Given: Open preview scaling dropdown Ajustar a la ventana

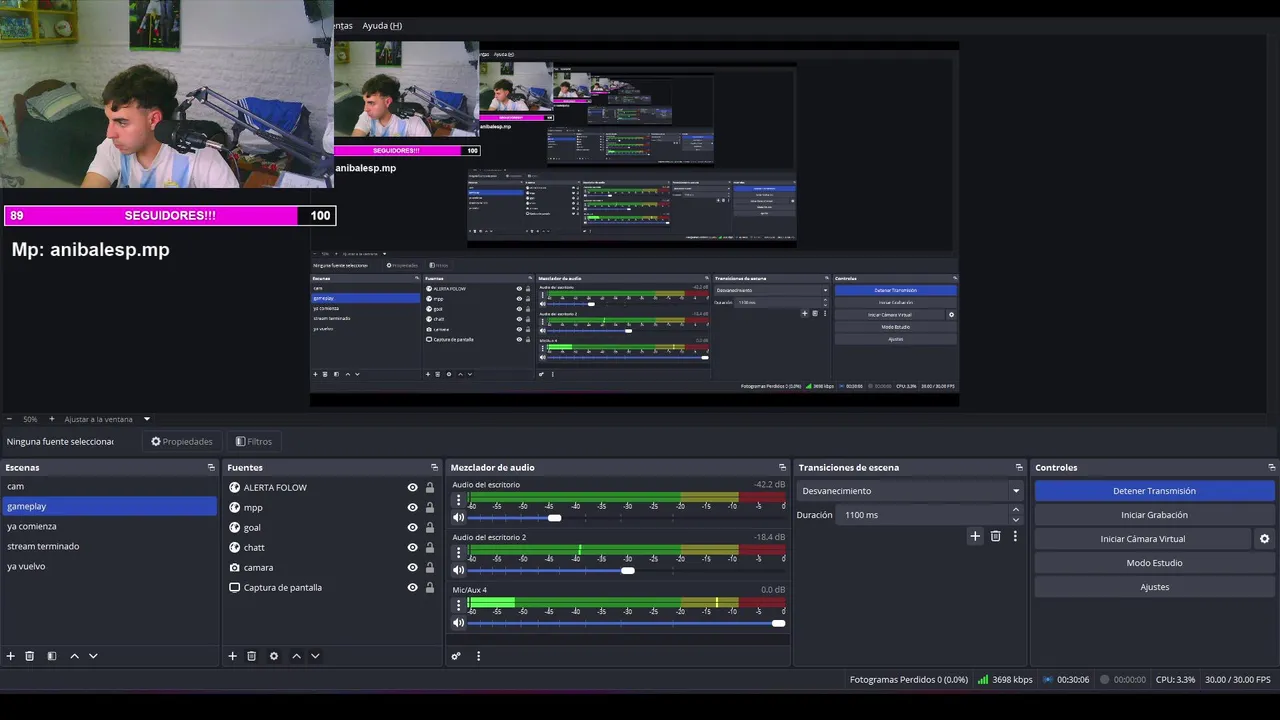Looking at the screenshot, I should coord(106,419).
